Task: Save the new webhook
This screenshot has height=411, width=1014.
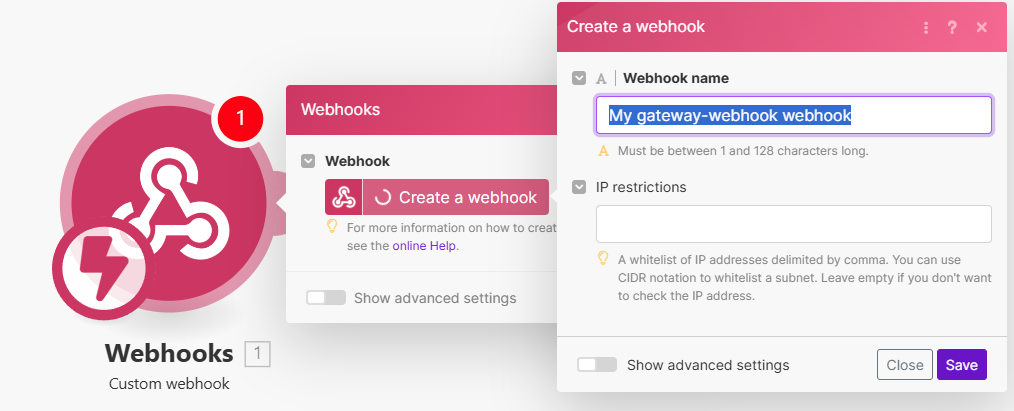Action: pos(962,364)
